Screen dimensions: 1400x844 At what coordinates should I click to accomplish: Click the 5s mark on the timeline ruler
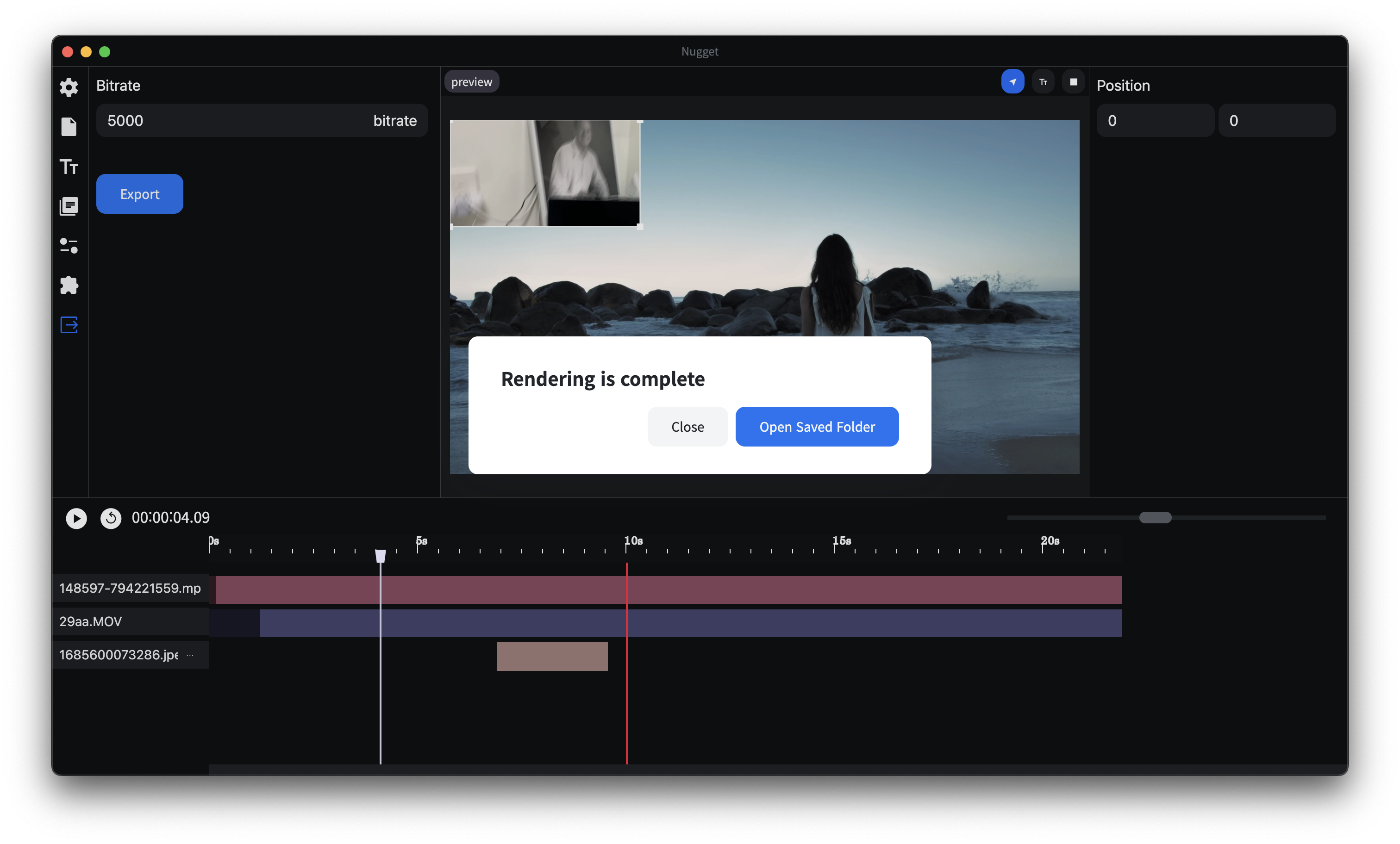click(421, 541)
